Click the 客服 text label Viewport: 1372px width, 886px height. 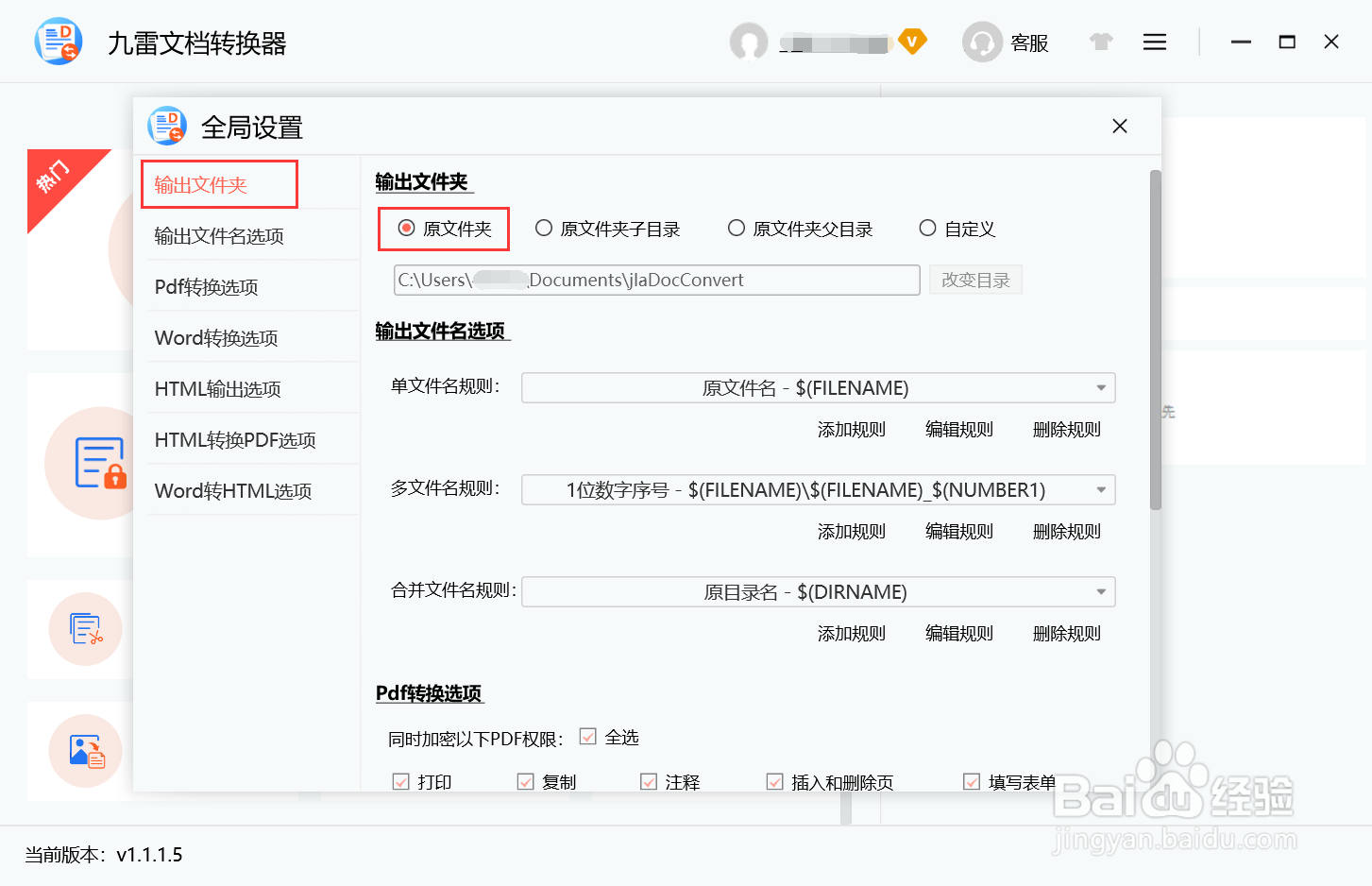(1029, 43)
